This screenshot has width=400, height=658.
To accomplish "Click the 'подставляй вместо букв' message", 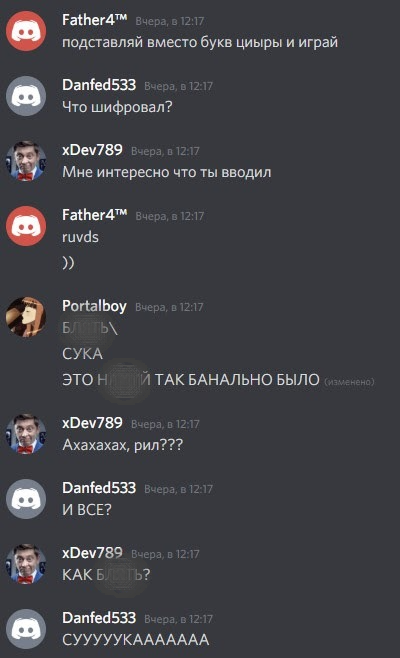I will [x=200, y=42].
